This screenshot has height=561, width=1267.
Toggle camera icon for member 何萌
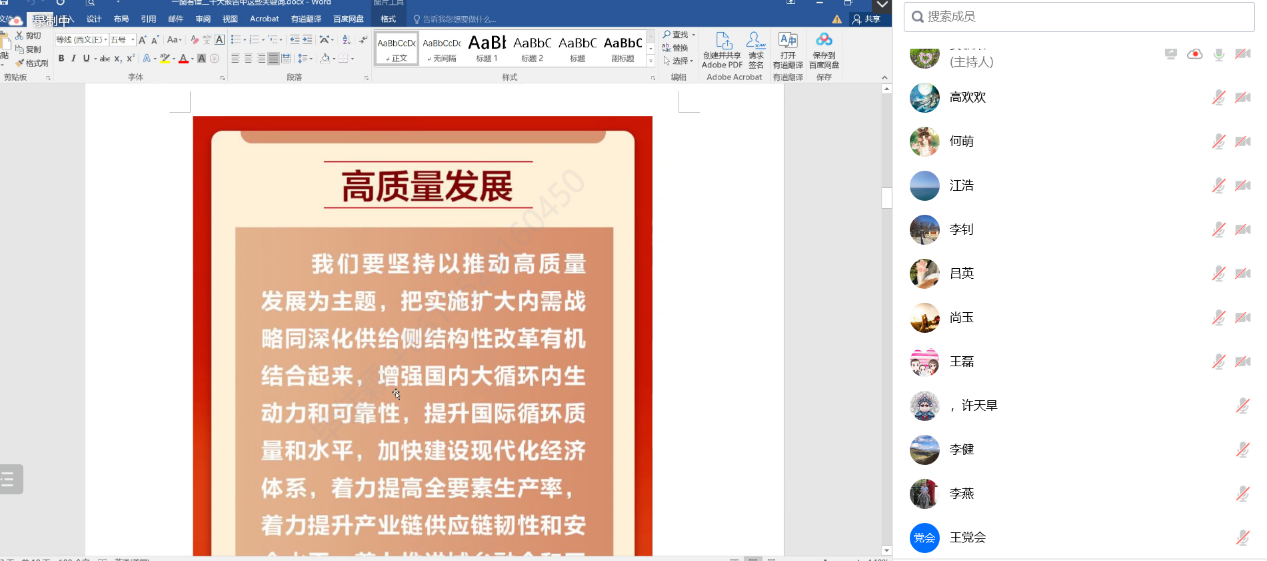pos(1243,141)
